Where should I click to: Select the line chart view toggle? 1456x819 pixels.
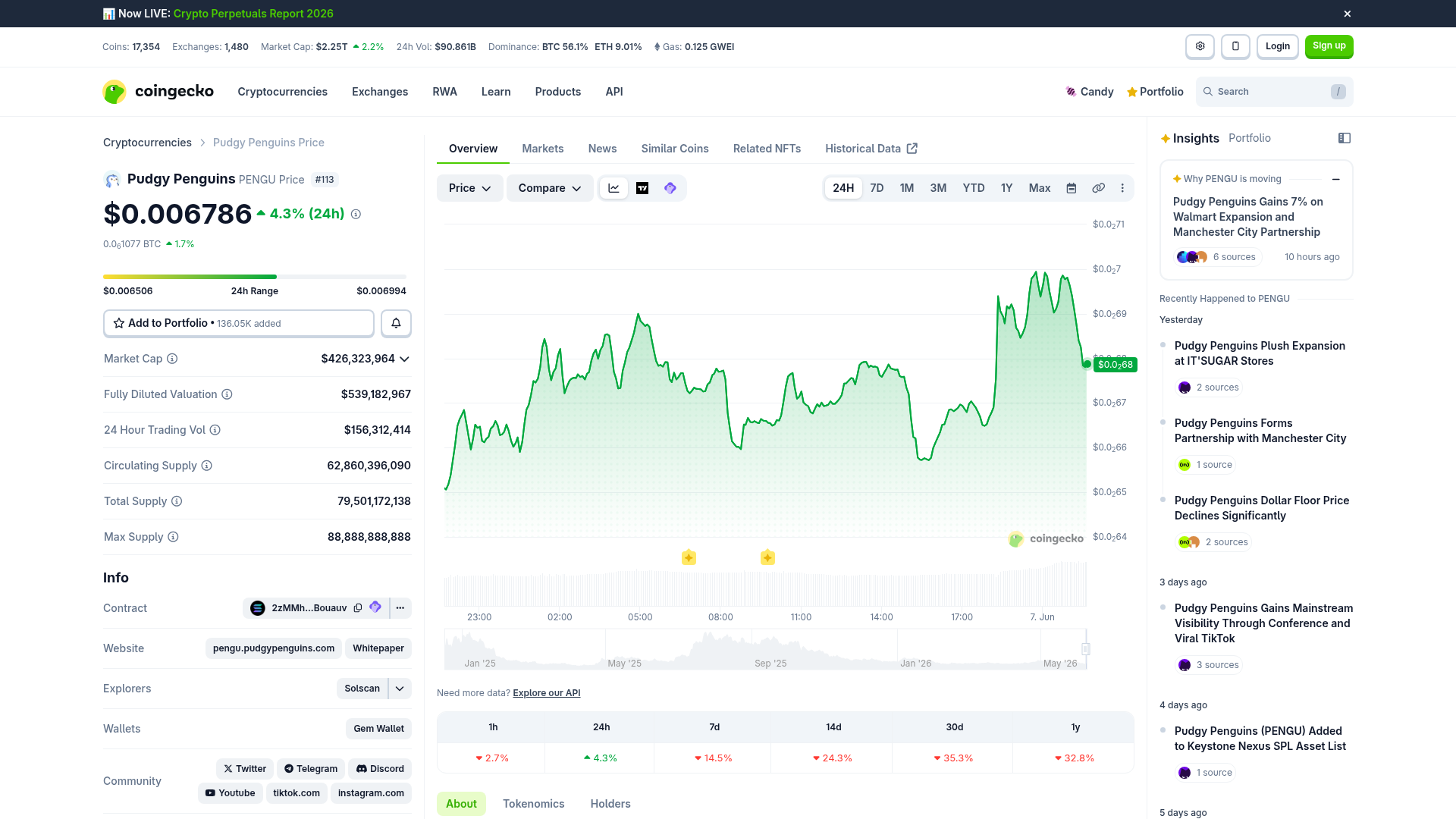point(613,188)
